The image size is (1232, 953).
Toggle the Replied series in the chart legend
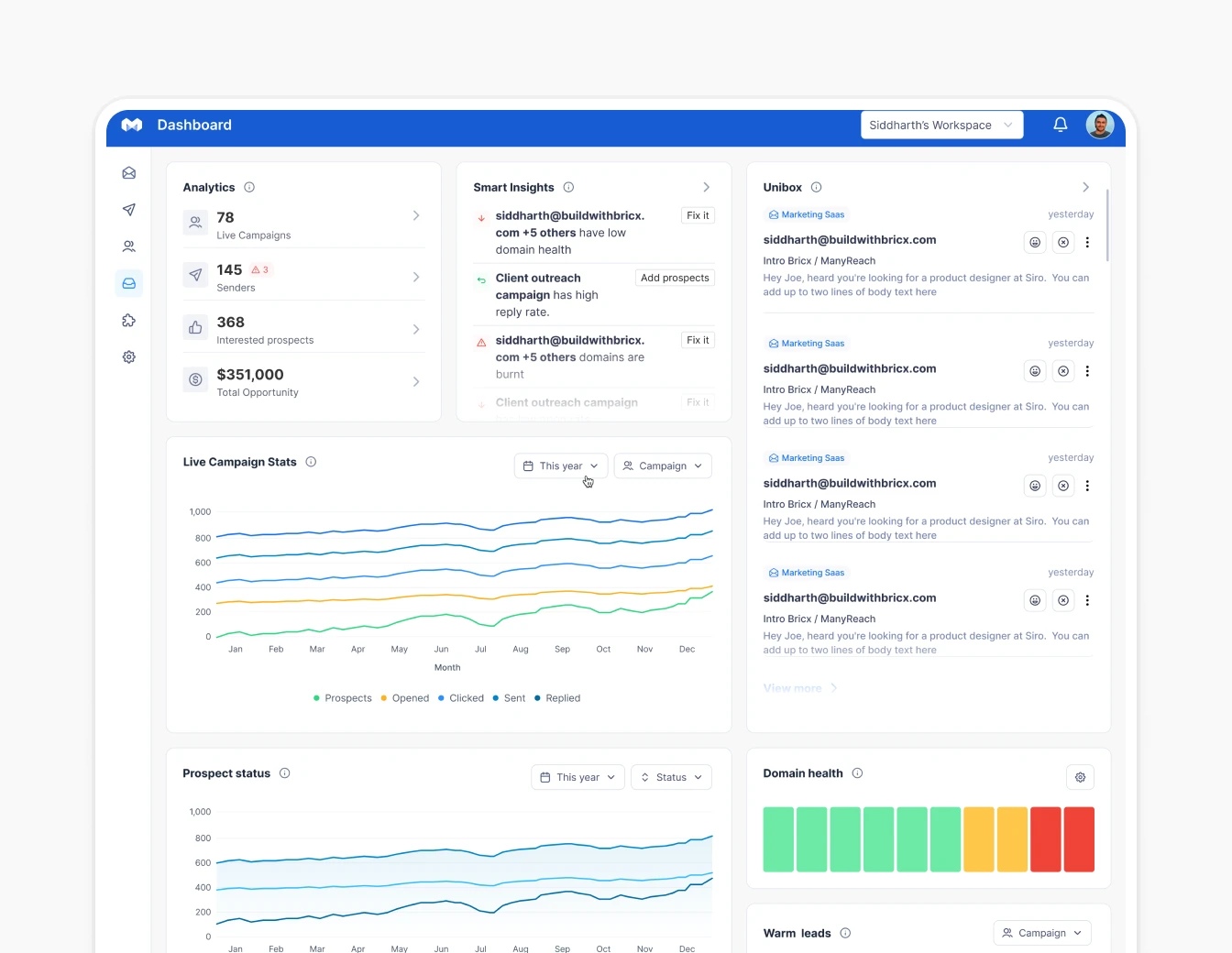(x=557, y=697)
